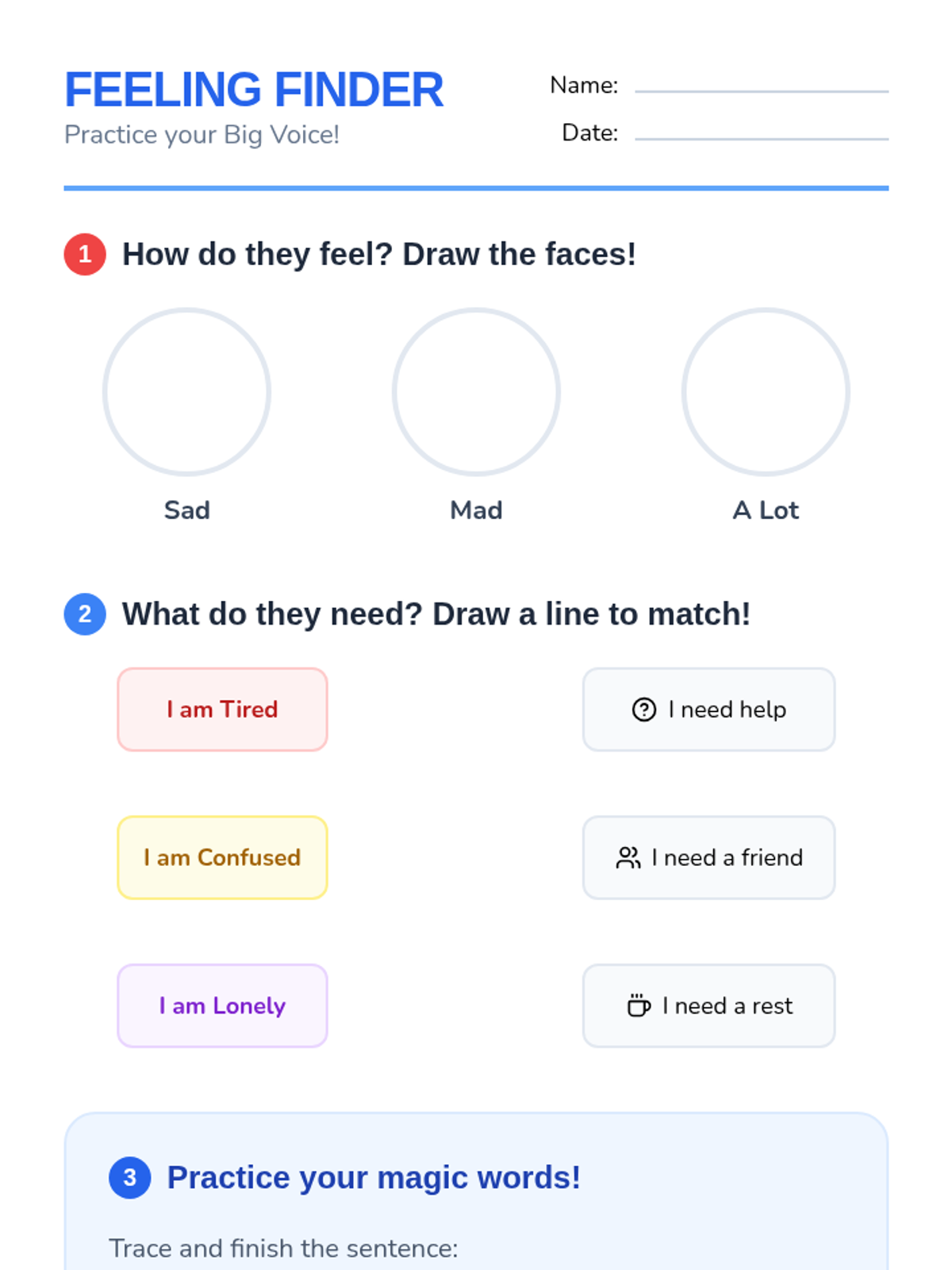
Task: Choose the I need a friend box
Action: click(x=709, y=858)
